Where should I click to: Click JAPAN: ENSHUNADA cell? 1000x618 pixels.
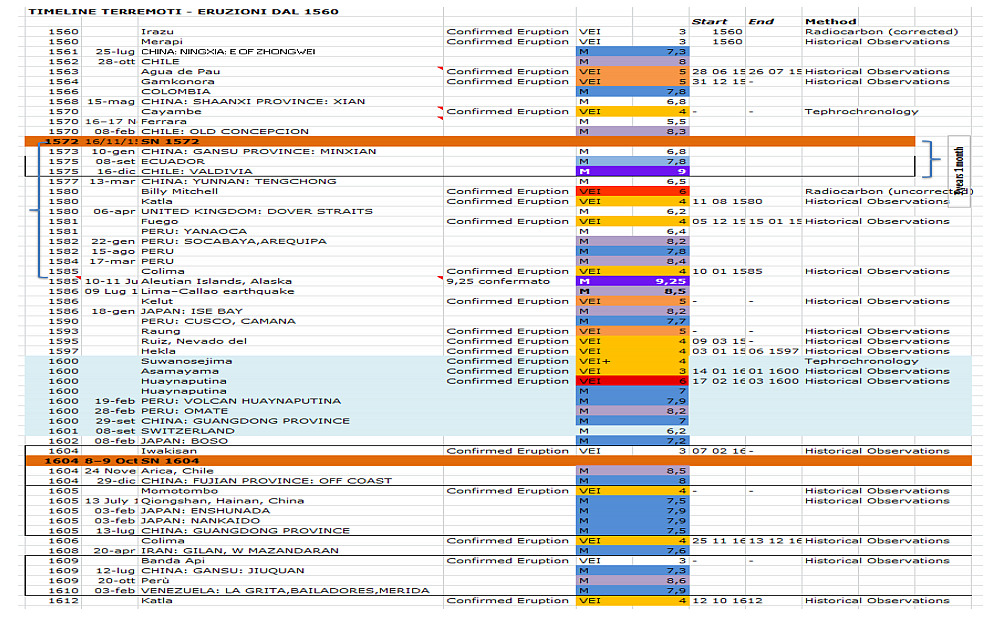(205, 511)
